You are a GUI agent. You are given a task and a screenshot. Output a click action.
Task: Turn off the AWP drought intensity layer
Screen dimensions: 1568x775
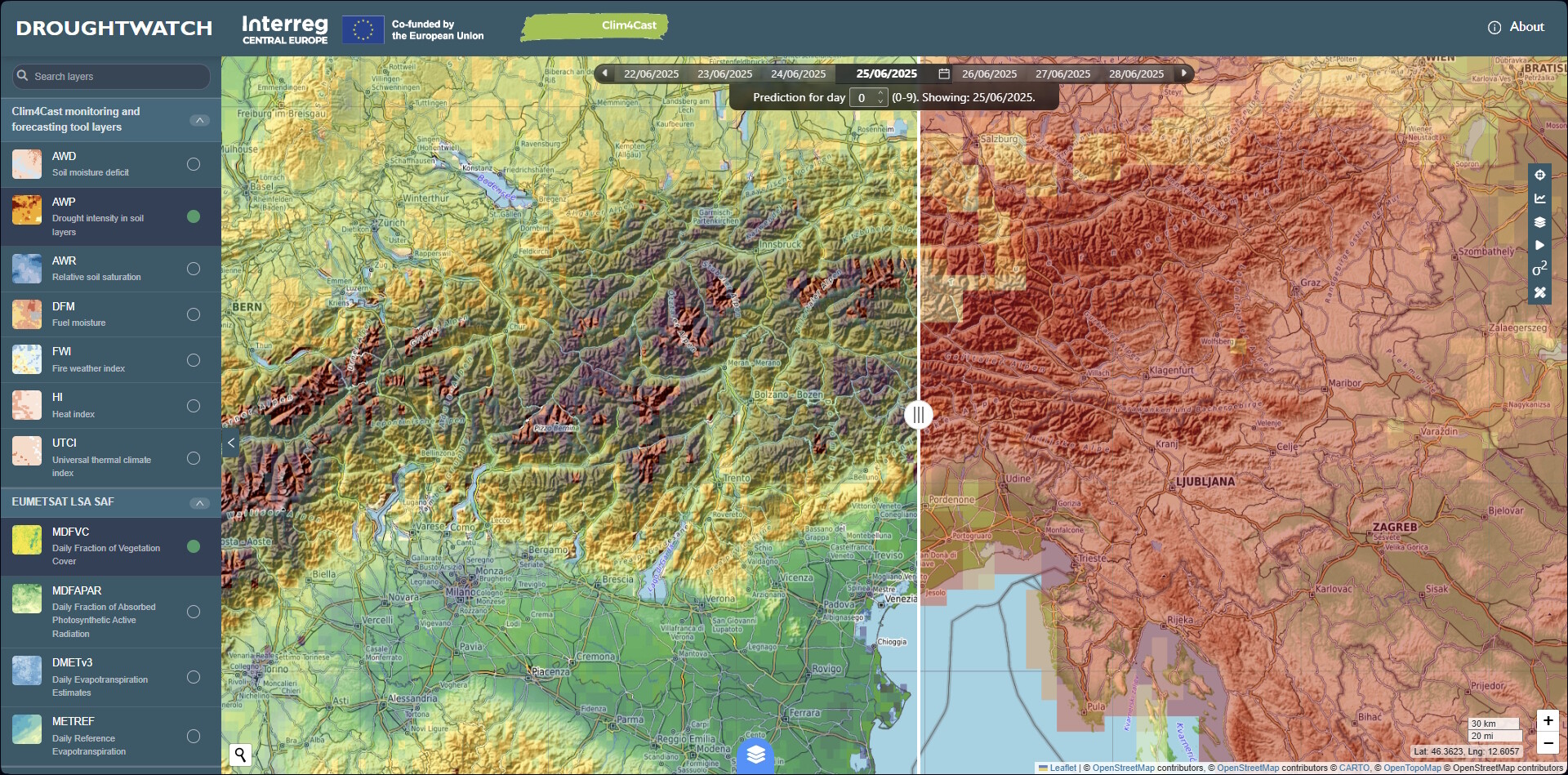pos(194,216)
